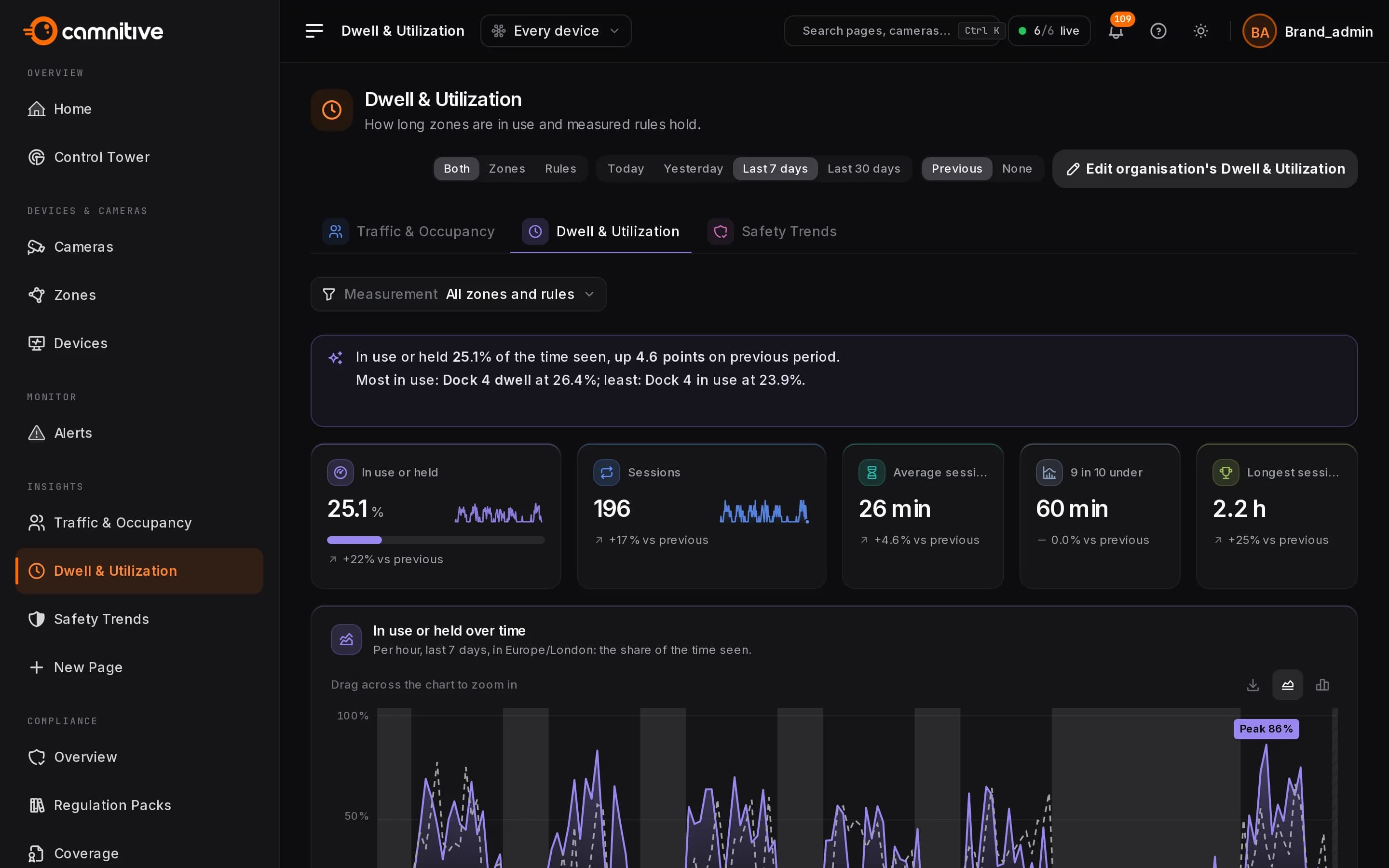The height and width of the screenshot is (868, 1389).
Task: Select the Zones scope toggle
Action: pyautogui.click(x=507, y=169)
